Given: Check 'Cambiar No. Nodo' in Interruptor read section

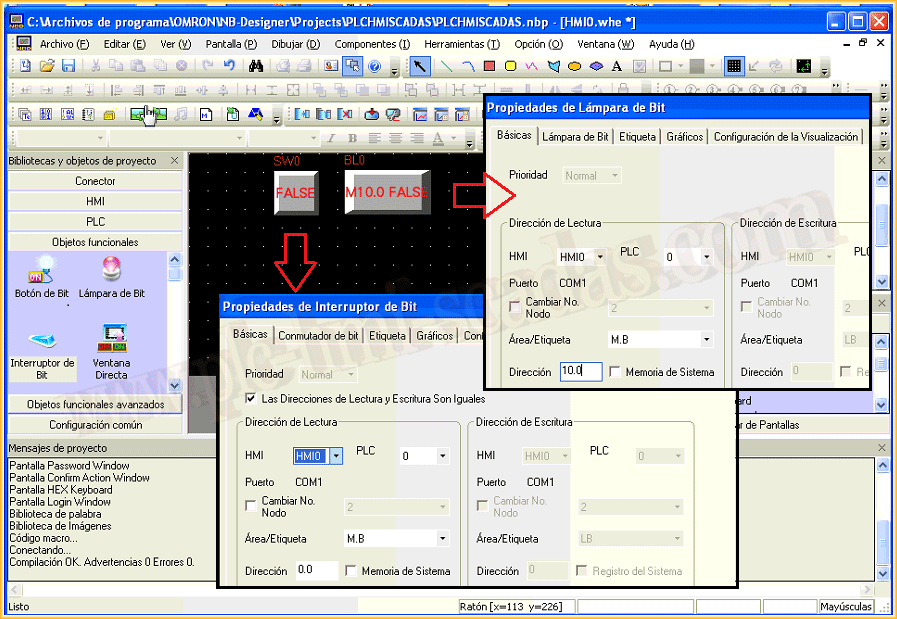Looking at the screenshot, I should coord(251,506).
